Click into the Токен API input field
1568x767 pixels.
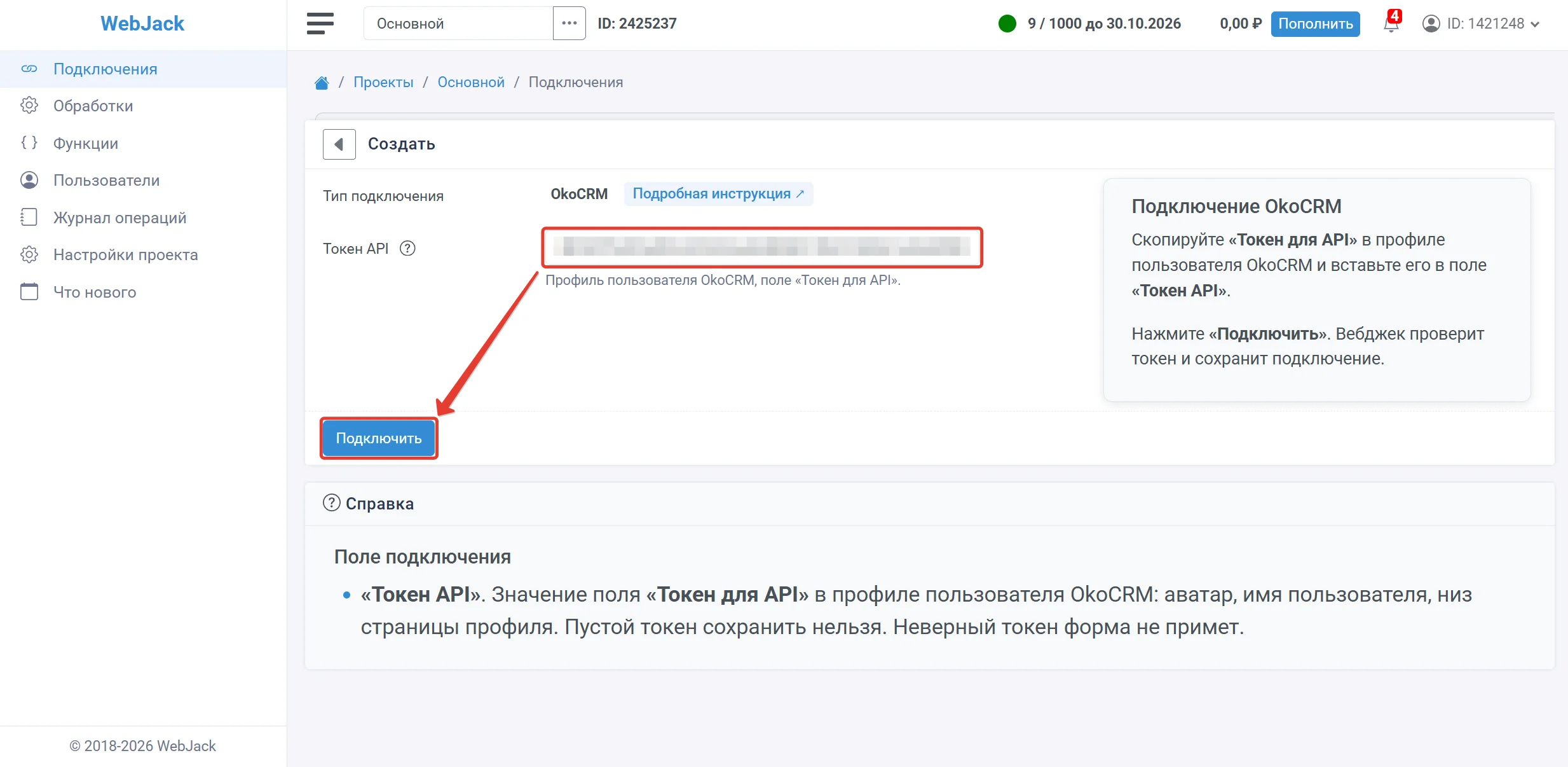pyautogui.click(x=762, y=247)
